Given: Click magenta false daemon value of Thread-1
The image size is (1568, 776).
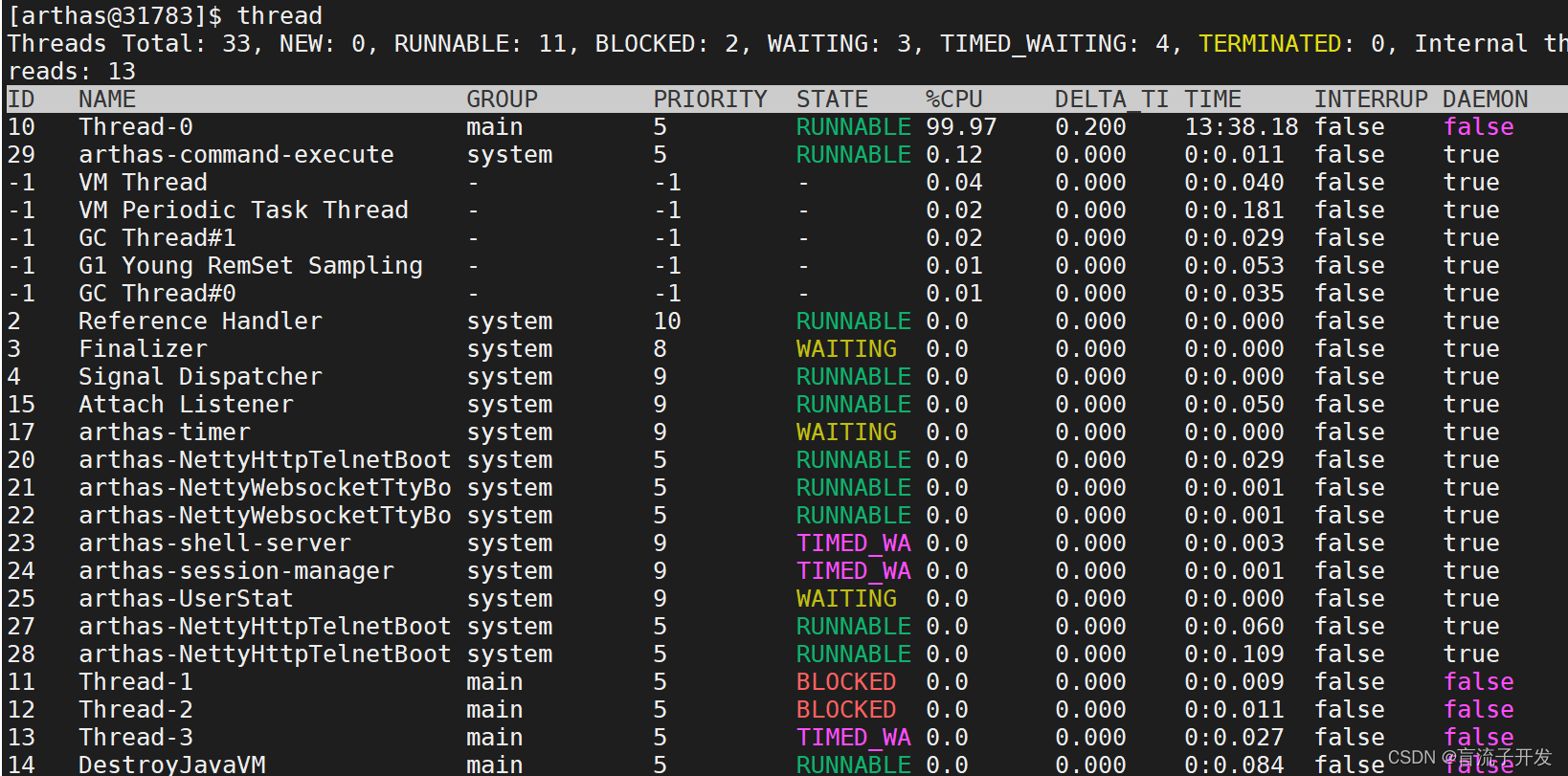Looking at the screenshot, I should (x=1478, y=682).
